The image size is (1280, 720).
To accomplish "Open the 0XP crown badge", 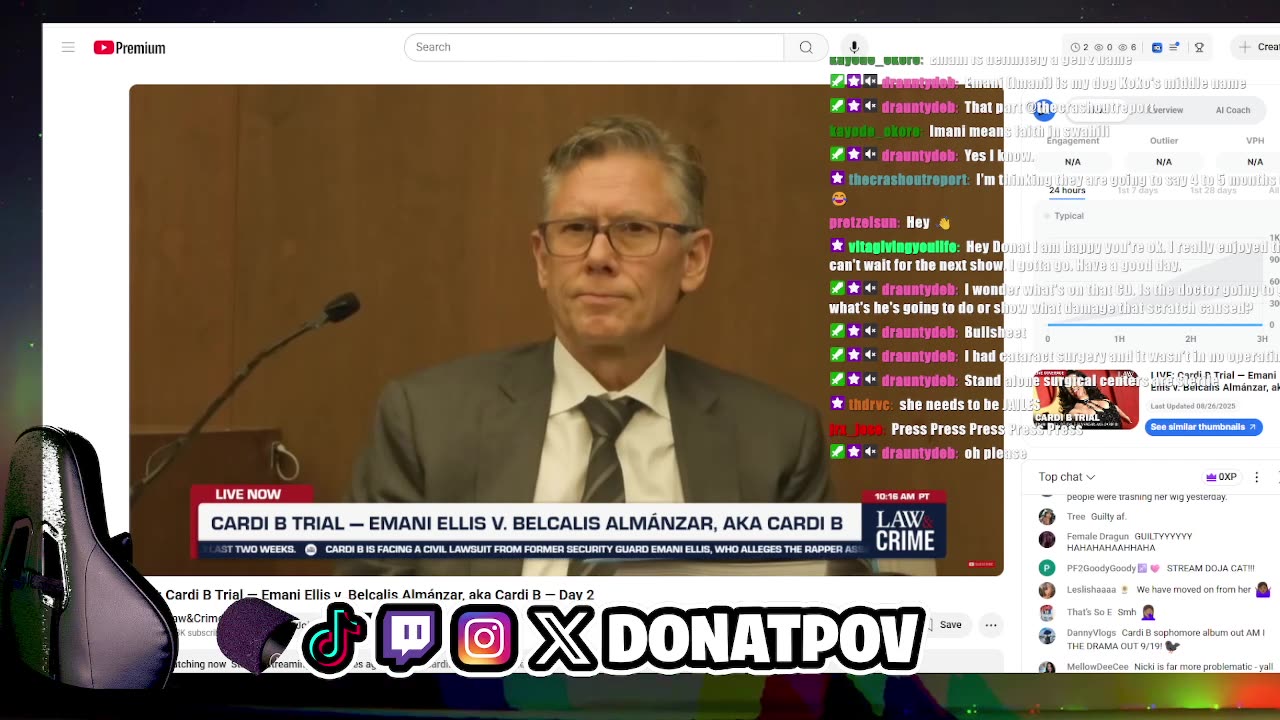I will pyautogui.click(x=1221, y=477).
